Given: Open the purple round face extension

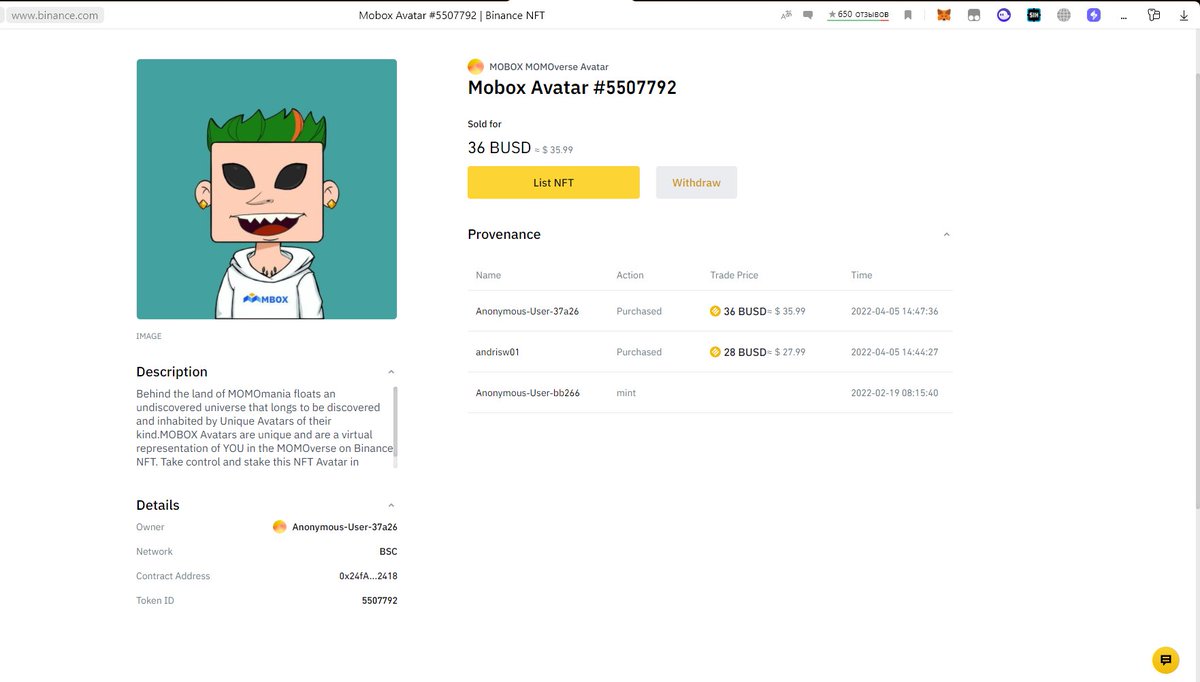Looking at the screenshot, I should (1003, 15).
